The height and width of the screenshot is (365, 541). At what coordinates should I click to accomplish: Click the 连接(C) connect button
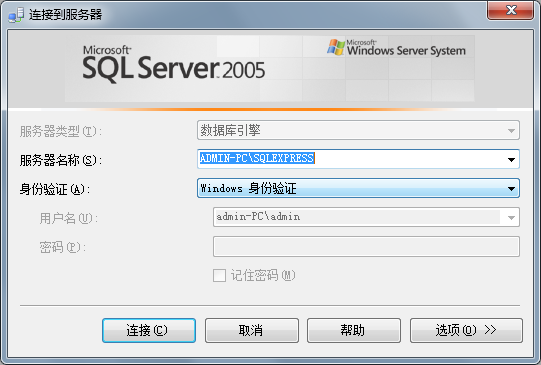(x=149, y=330)
